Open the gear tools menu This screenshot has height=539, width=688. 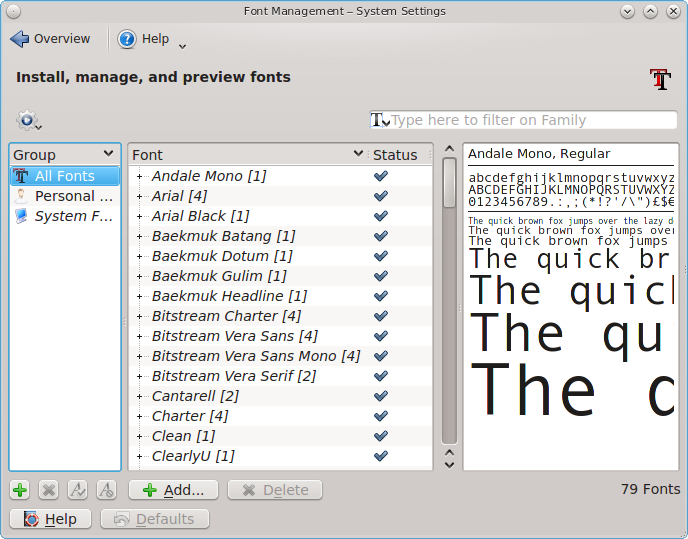29,120
